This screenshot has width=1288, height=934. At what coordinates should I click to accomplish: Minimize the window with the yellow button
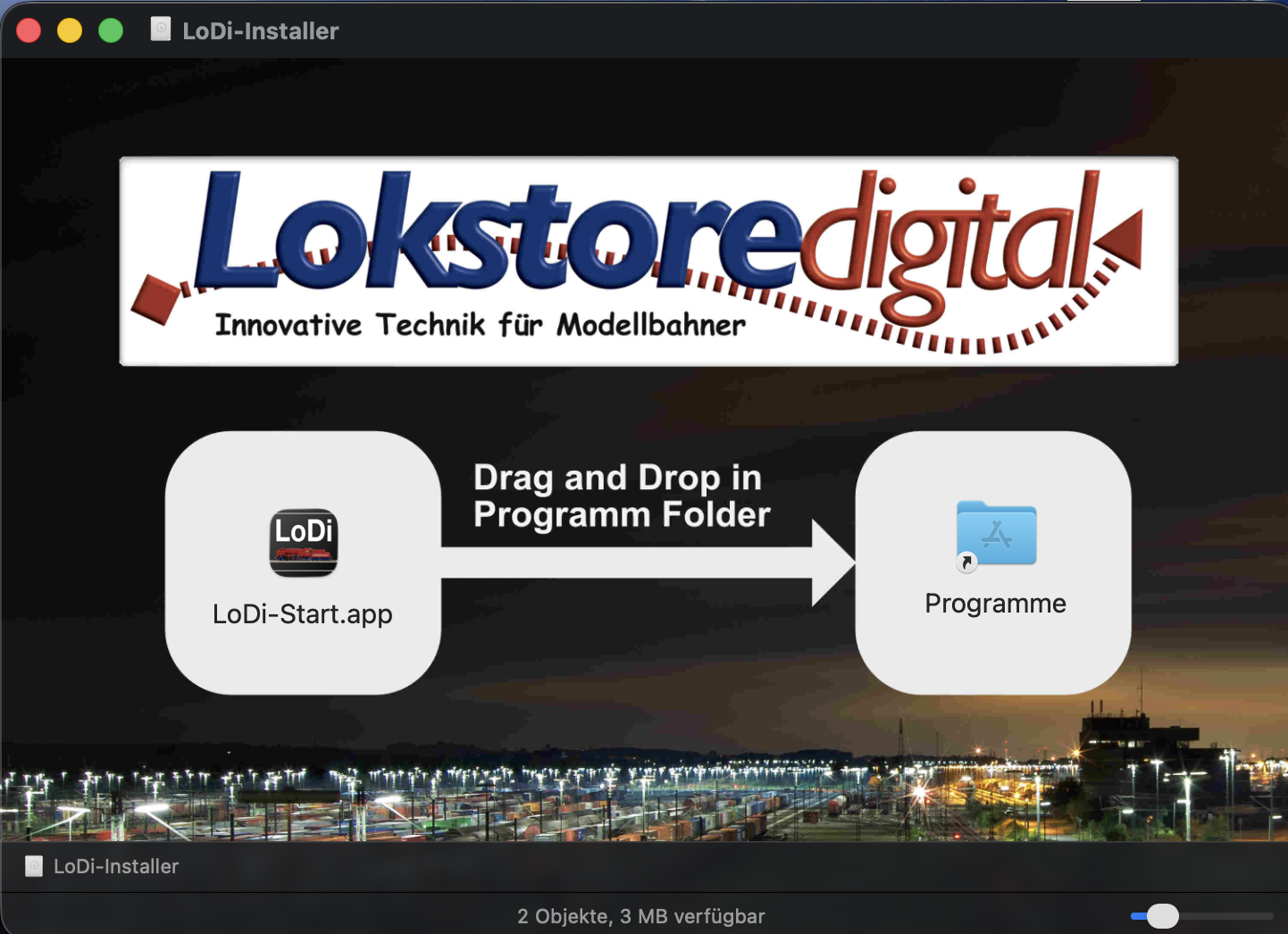point(70,30)
